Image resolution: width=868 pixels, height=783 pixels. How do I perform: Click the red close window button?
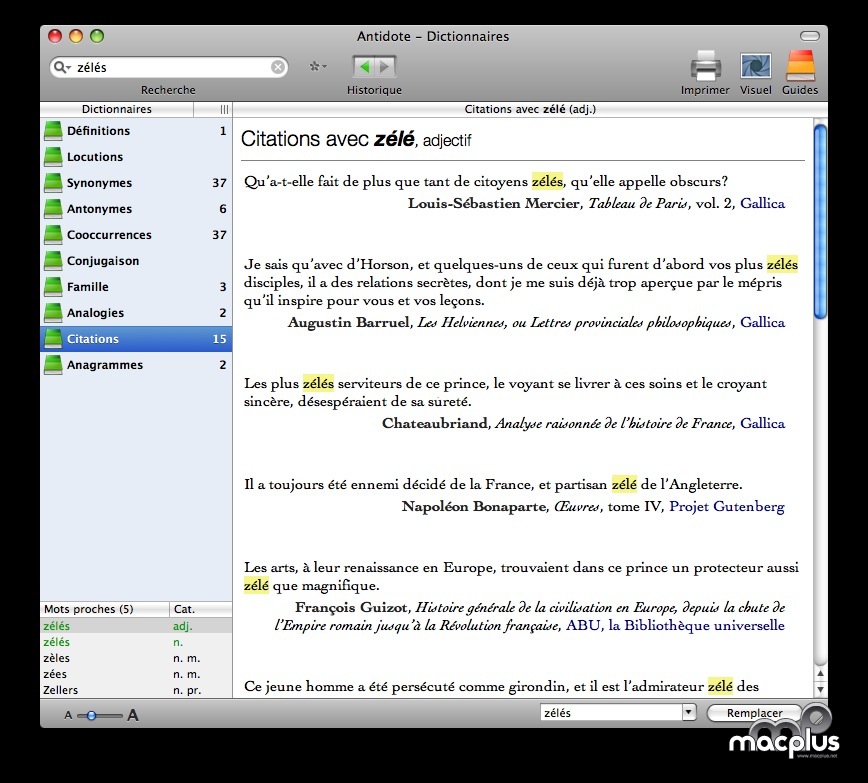pyautogui.click(x=55, y=36)
